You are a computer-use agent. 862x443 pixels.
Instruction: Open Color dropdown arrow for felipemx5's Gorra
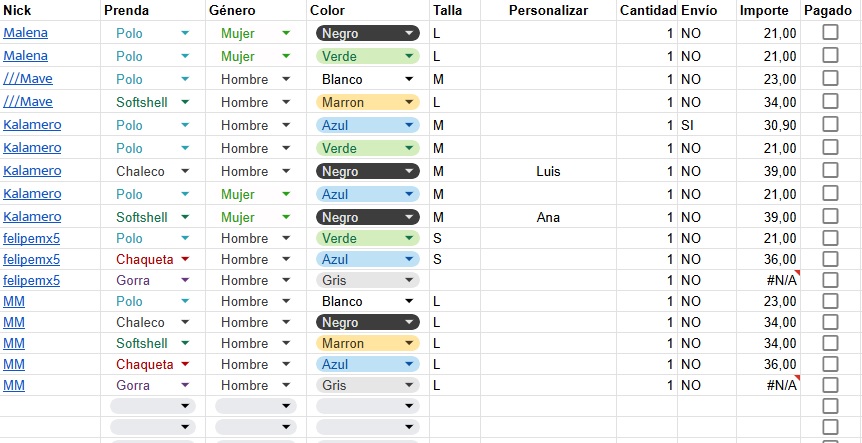click(x=410, y=280)
